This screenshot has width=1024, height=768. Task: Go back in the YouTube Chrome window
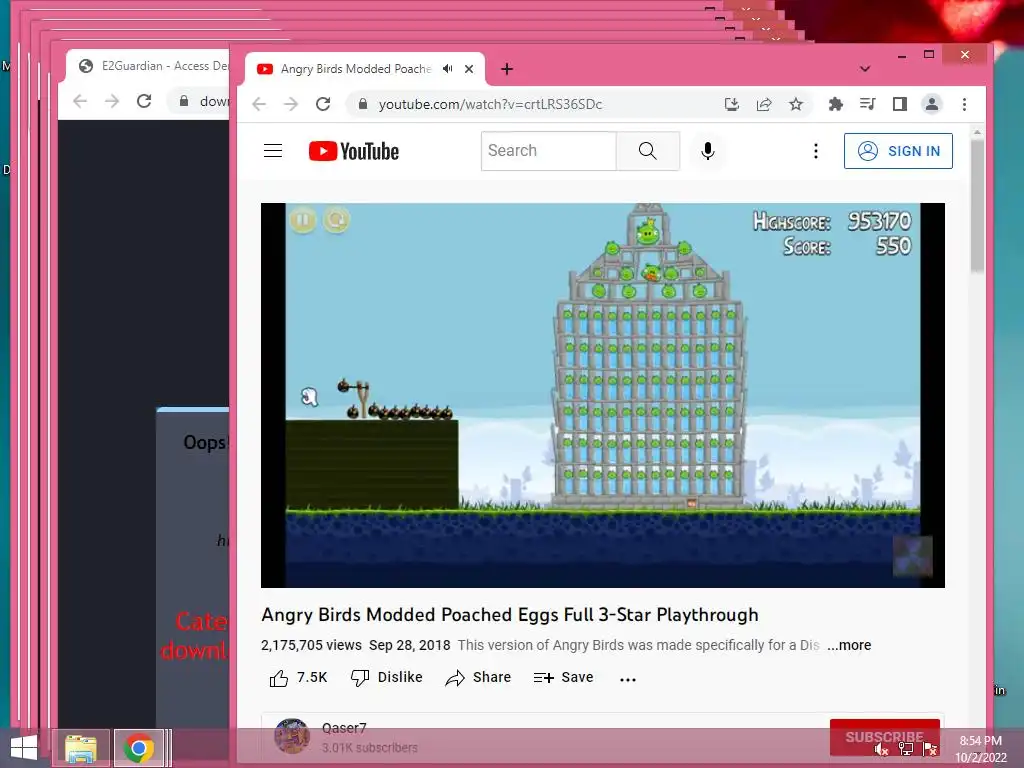pos(259,104)
